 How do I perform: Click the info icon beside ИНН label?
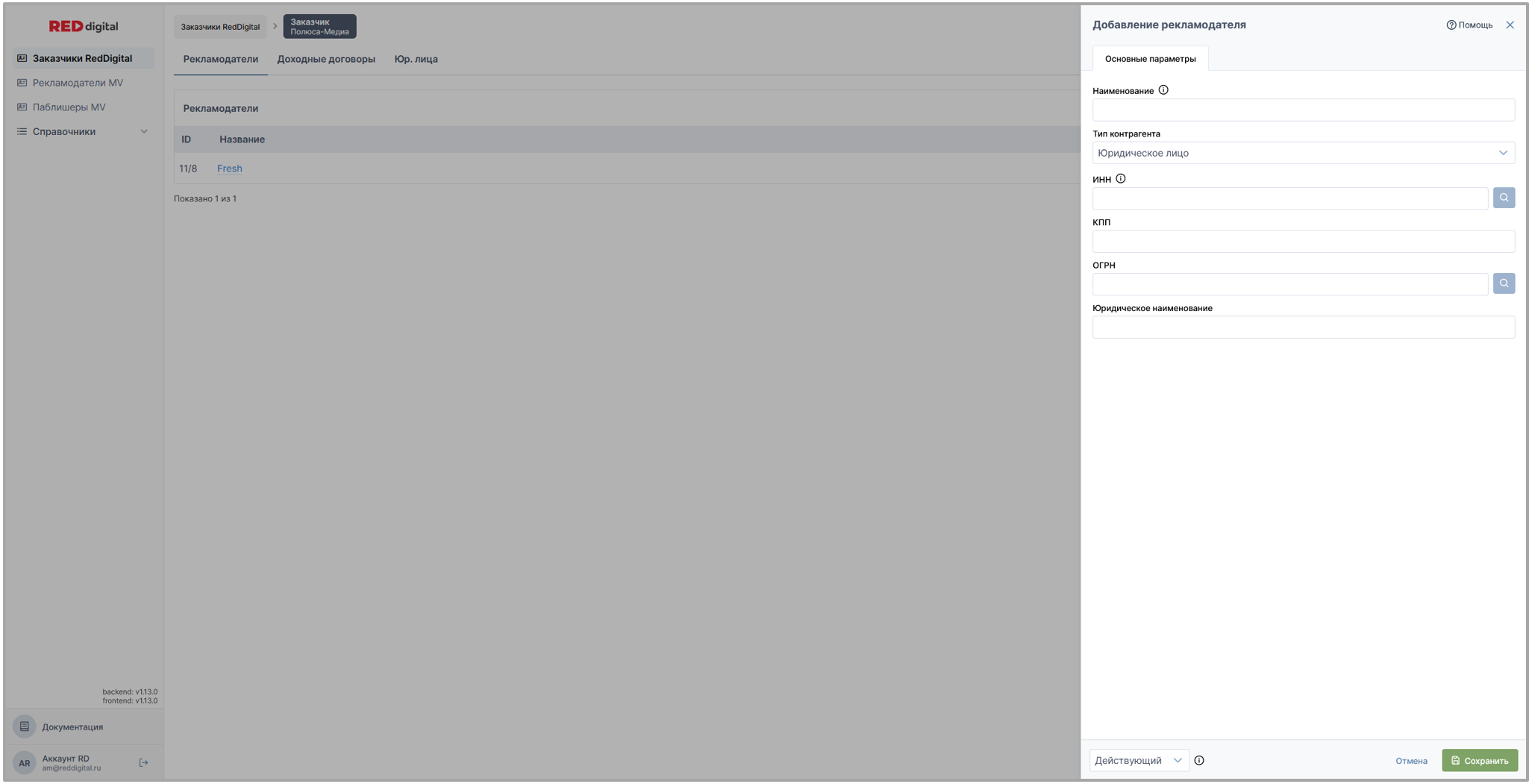[1120, 179]
